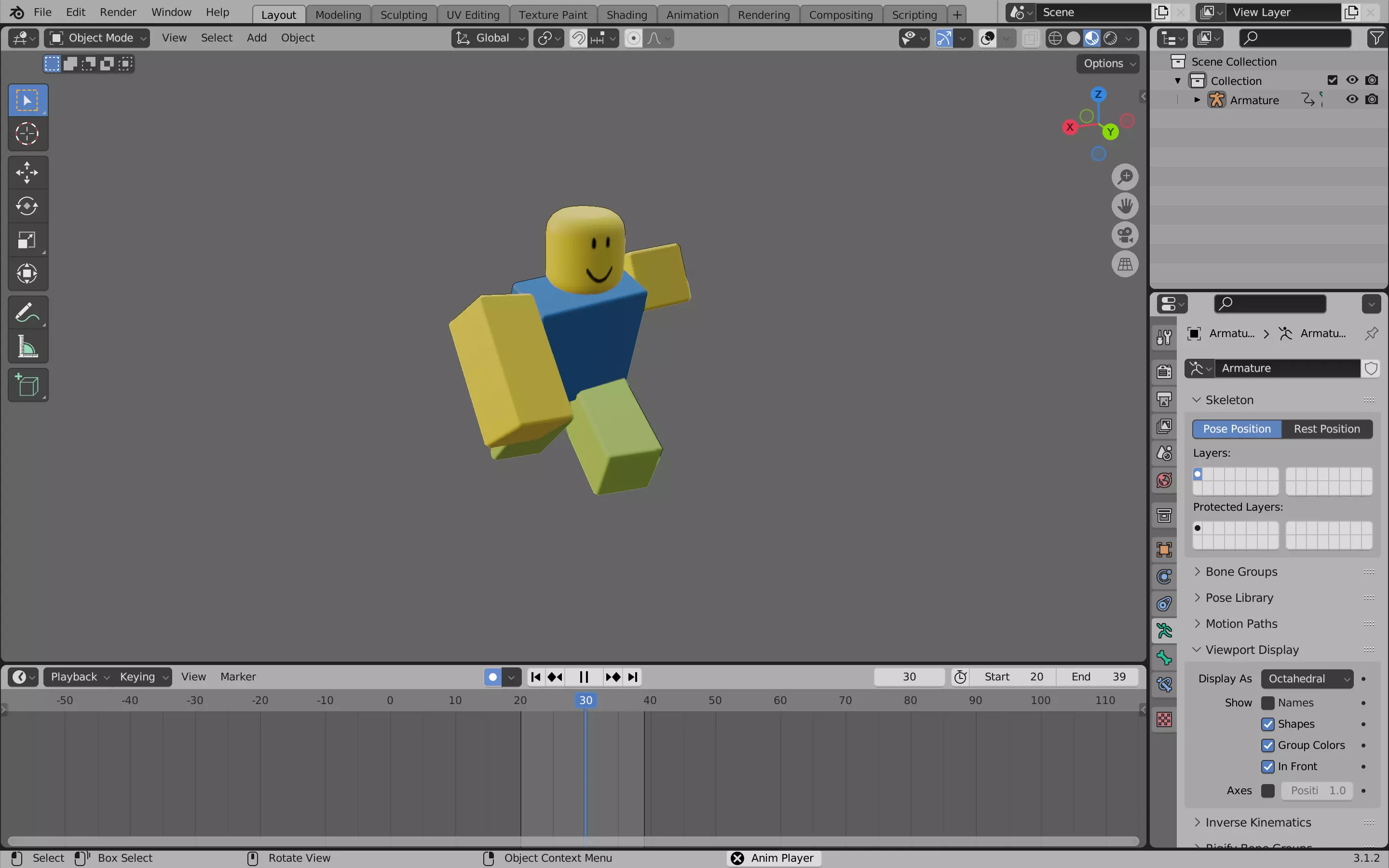Enable the Names checkbox
The width and height of the screenshot is (1389, 868).
[1267, 703]
